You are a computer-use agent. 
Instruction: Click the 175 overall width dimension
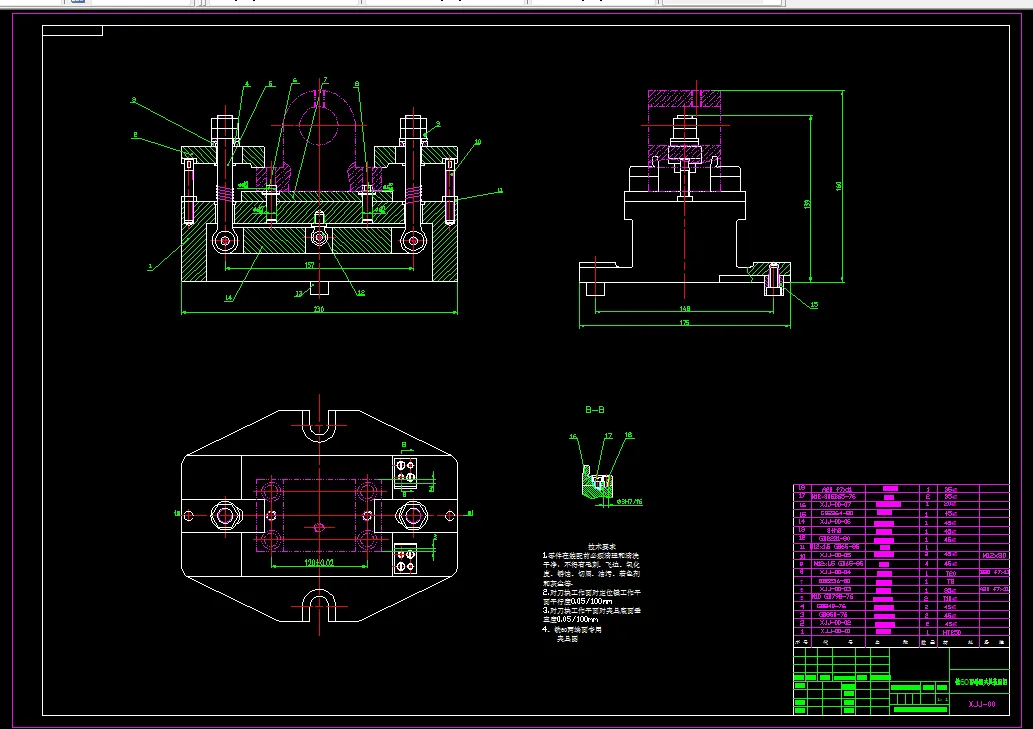pos(684,323)
